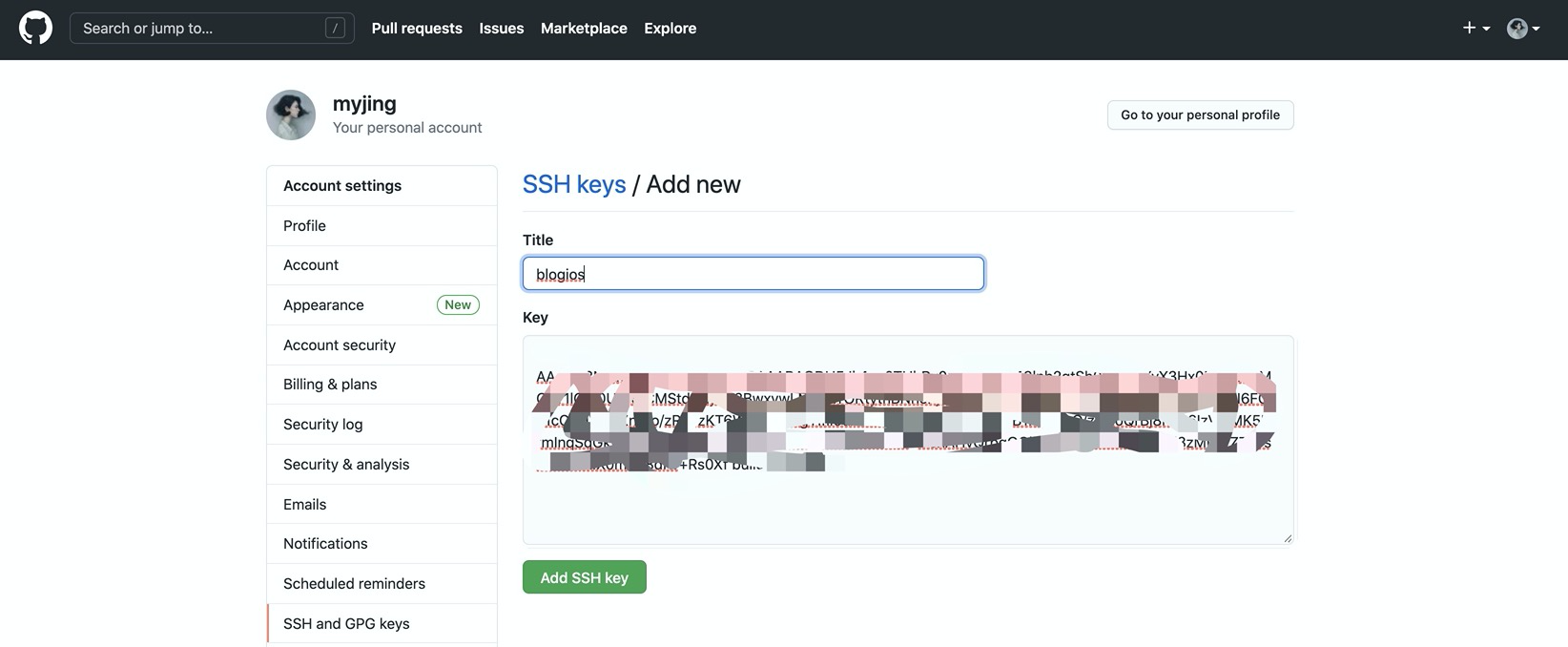Viewport: 1568px width, 647px height.
Task: Click the myjing profile avatar picture
Action: pos(291,115)
